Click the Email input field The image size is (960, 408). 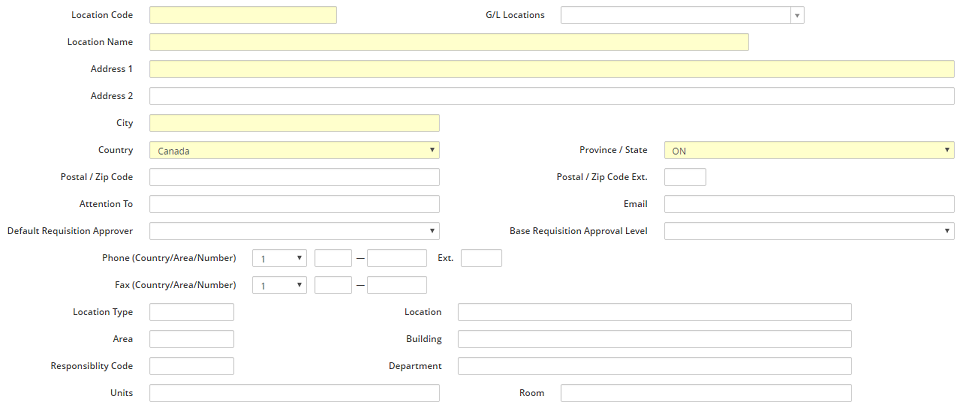808,204
